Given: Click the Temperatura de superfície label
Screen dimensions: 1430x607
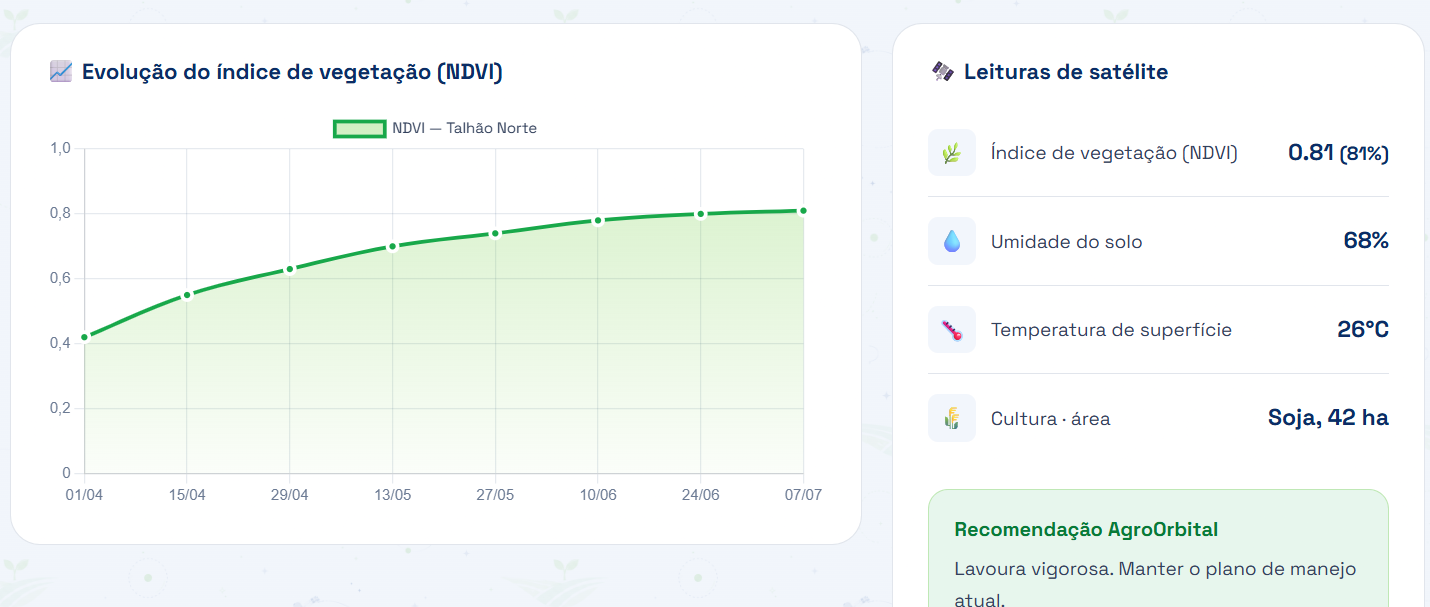Looking at the screenshot, I should (x=1111, y=330).
